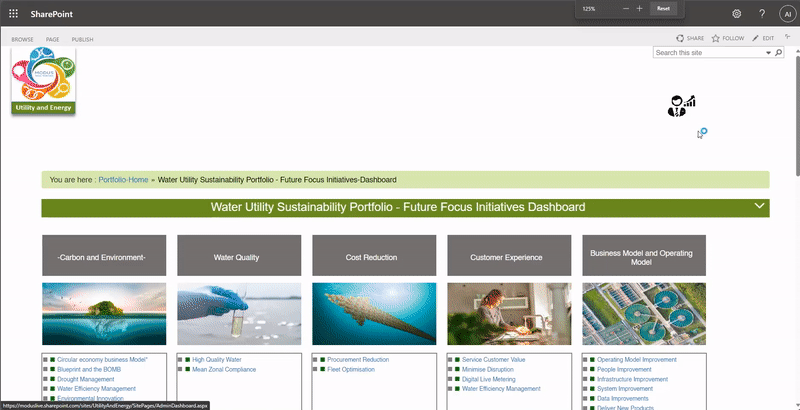The height and width of the screenshot is (410, 800).
Task: Click the Utility and Energy site logo
Action: tap(43, 81)
